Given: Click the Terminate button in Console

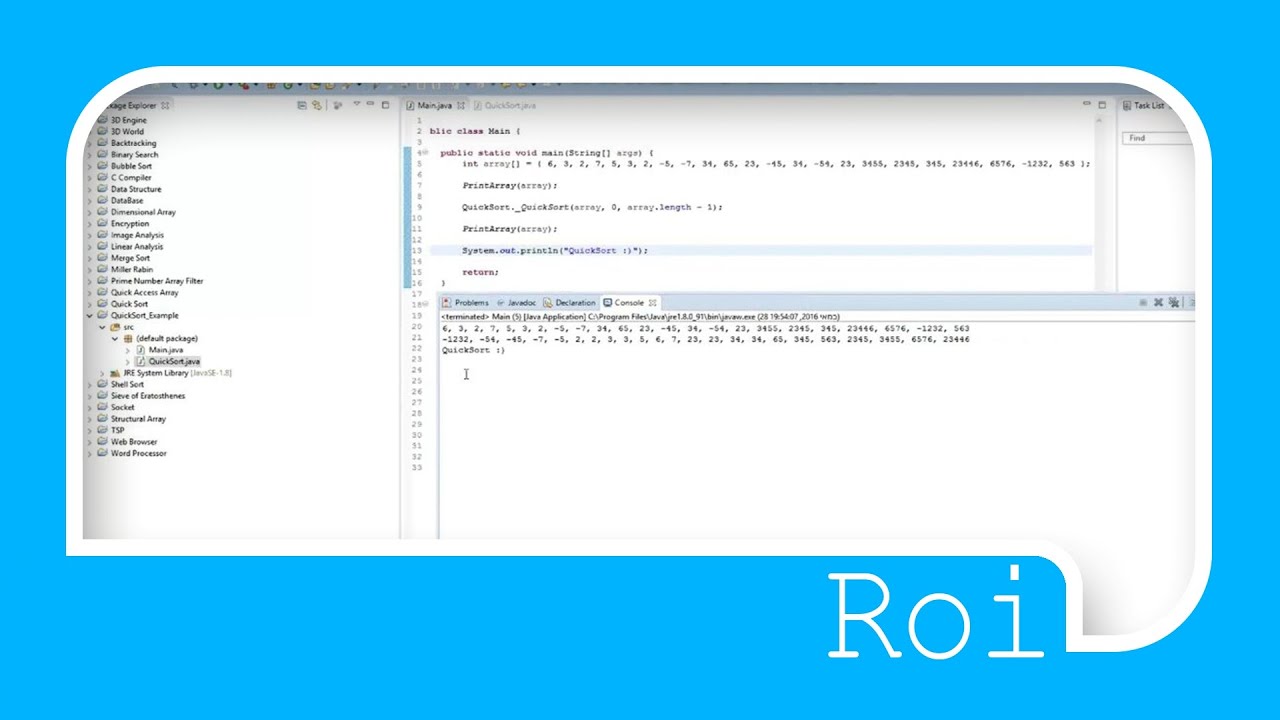Looking at the screenshot, I should click(1143, 302).
